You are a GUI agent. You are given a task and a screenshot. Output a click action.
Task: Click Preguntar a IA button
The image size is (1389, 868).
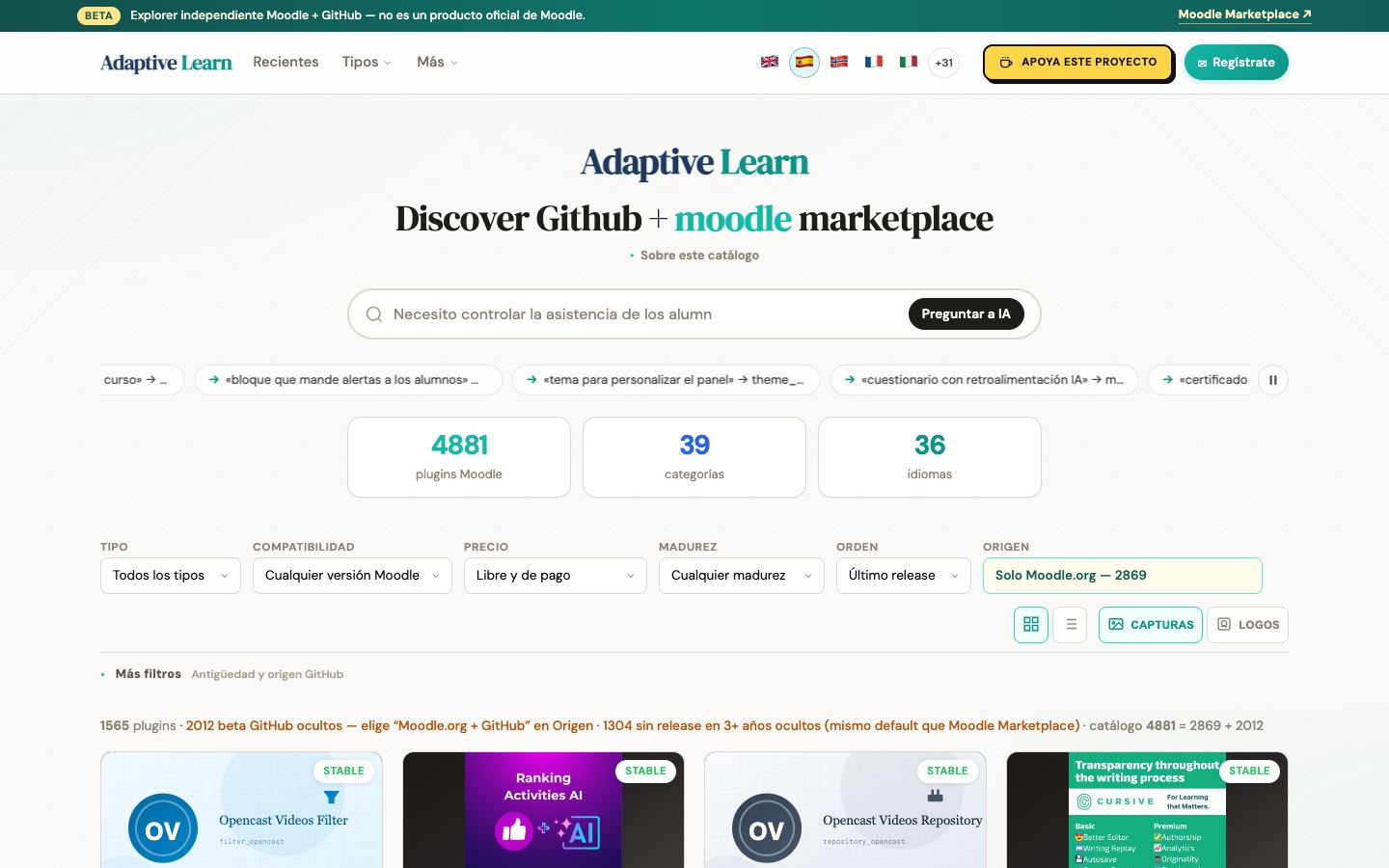click(966, 314)
